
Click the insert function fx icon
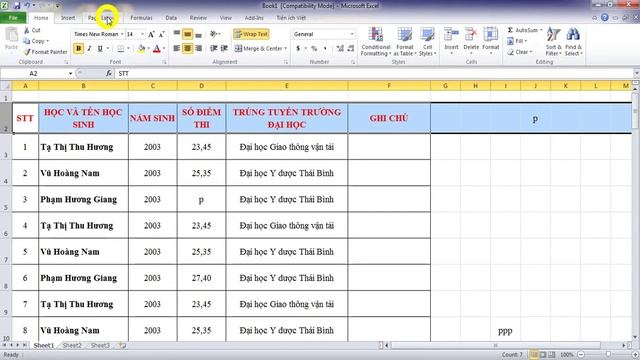(109, 73)
